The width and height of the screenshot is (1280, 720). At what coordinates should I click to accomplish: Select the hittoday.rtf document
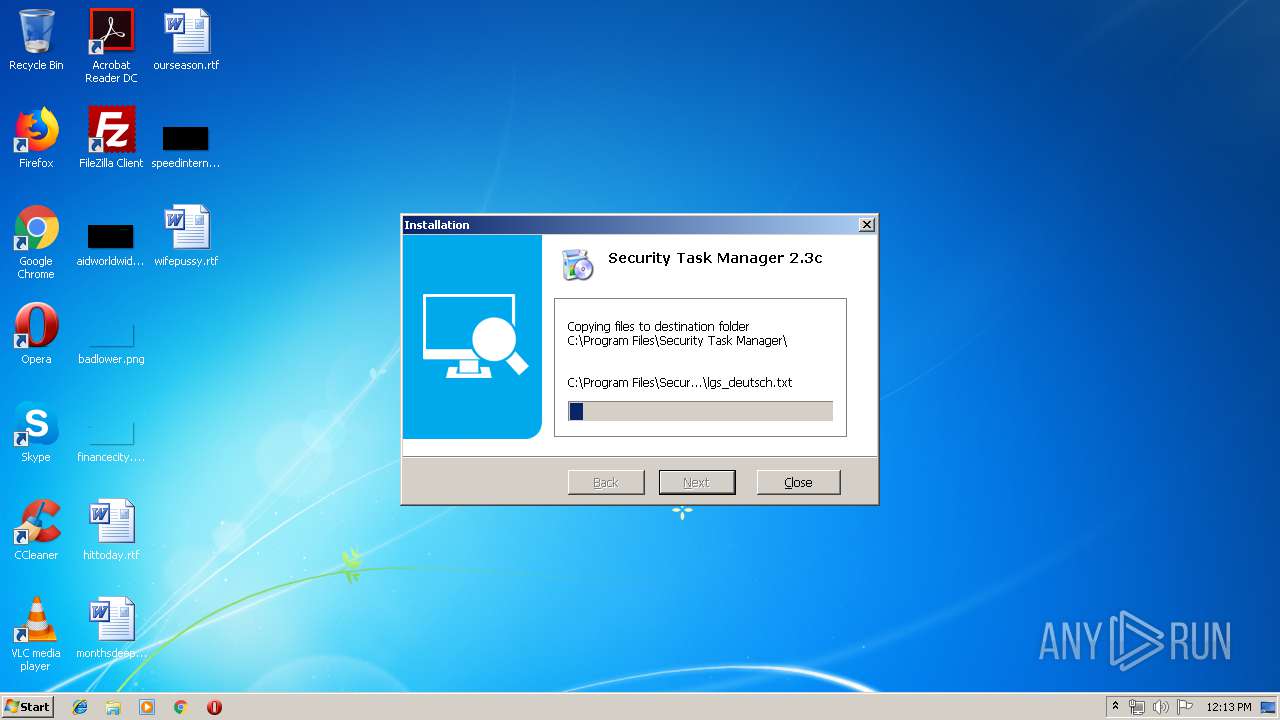[x=111, y=530]
